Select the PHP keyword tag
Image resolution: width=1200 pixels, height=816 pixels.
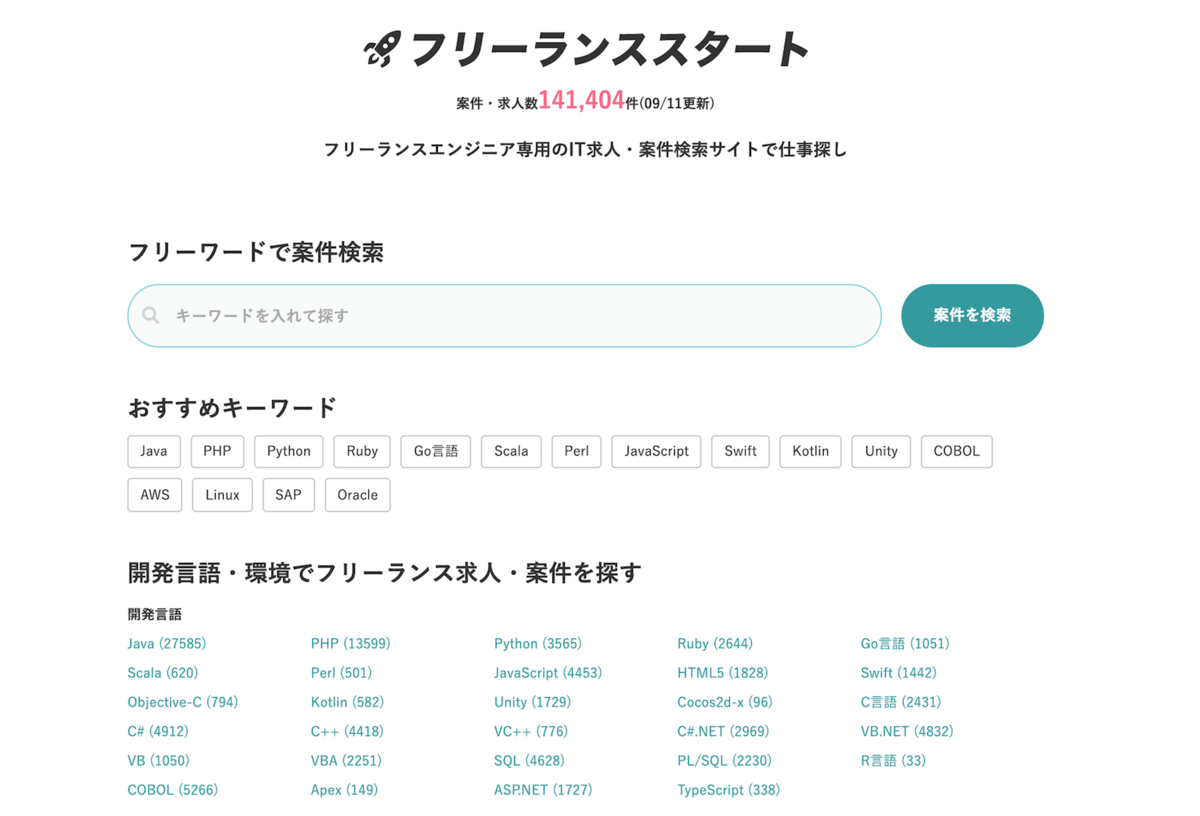pyautogui.click(x=217, y=451)
